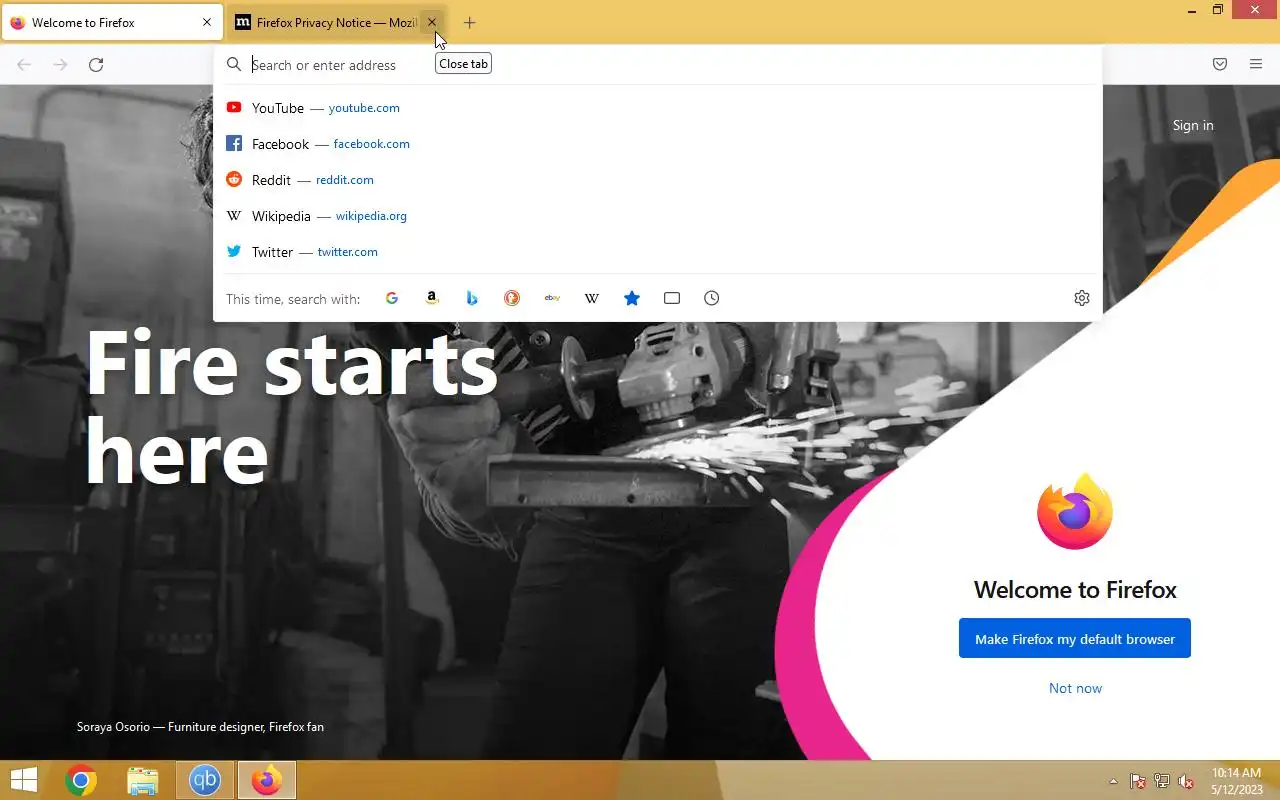Select the Wikipedia suggestion

point(658,216)
